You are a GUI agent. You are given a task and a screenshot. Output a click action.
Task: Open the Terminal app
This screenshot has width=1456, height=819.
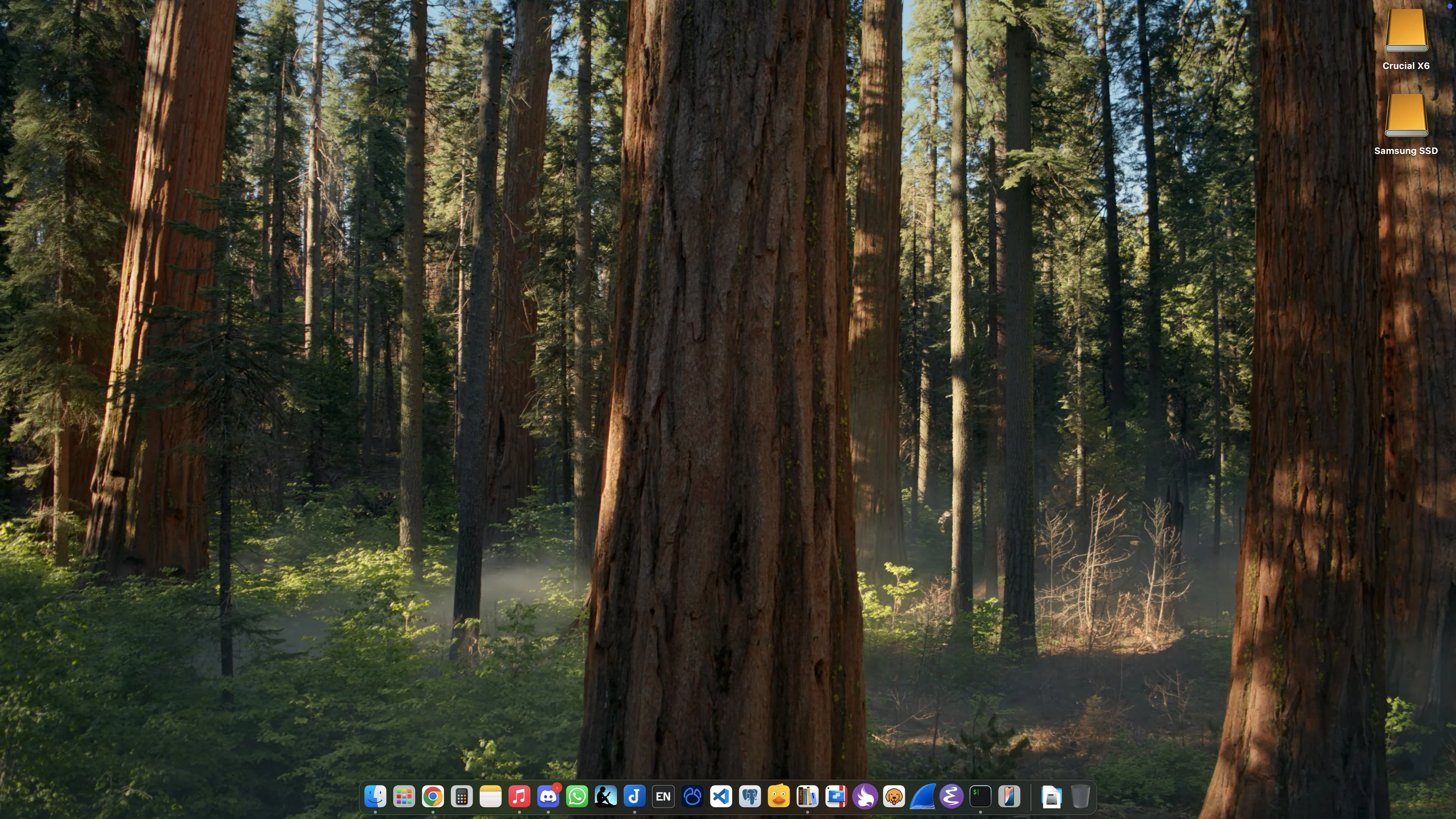981,797
